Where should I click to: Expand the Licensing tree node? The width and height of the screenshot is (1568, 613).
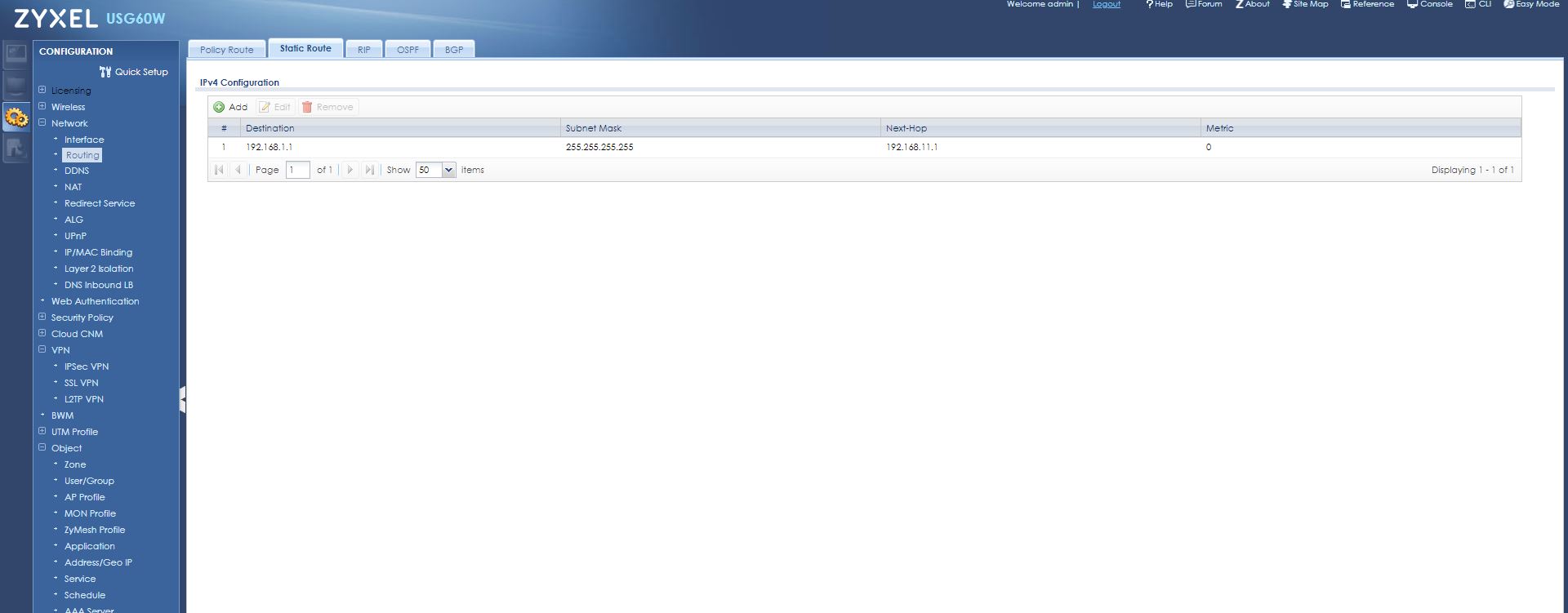click(x=42, y=90)
